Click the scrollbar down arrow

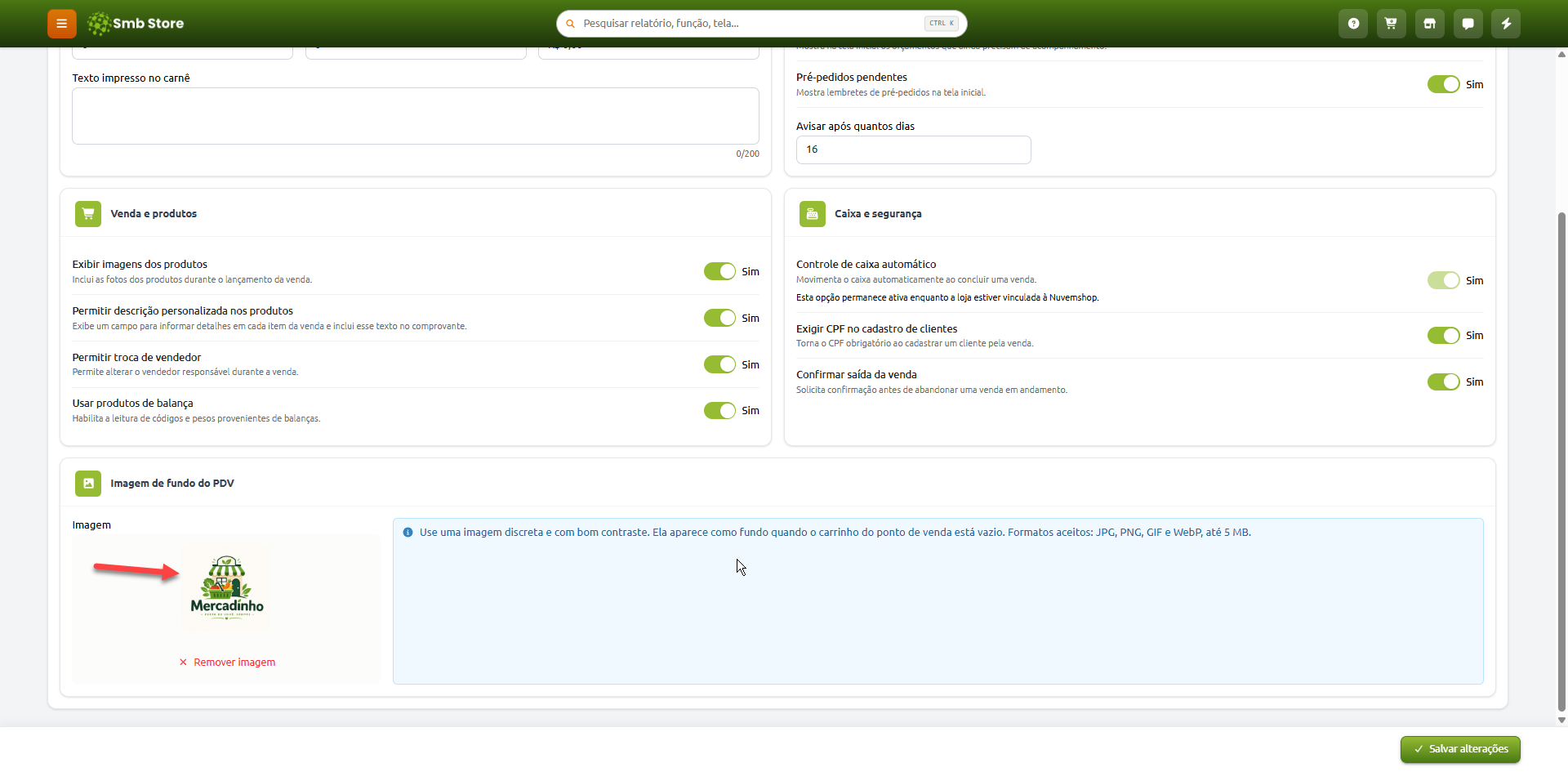click(1561, 721)
